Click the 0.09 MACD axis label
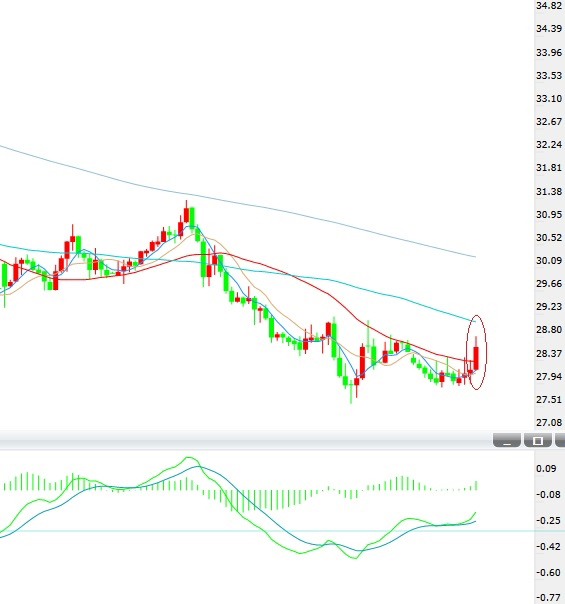 click(x=547, y=469)
